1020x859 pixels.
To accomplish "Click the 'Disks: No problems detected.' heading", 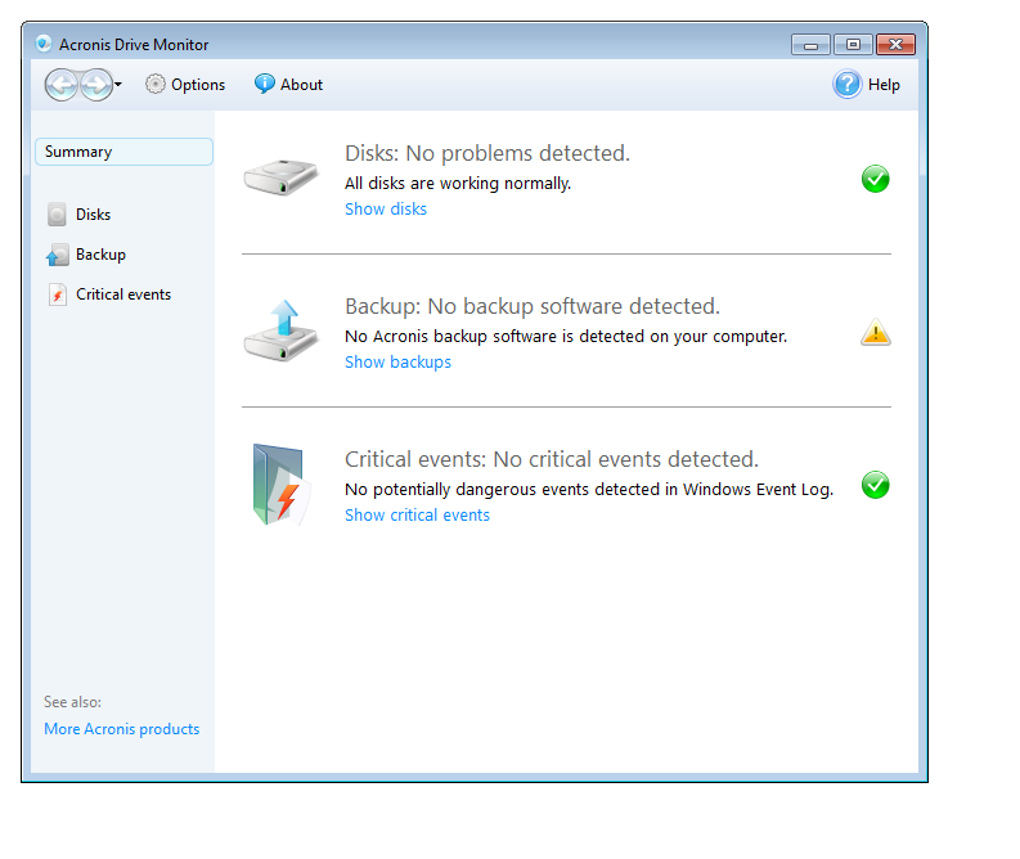I will click(487, 153).
